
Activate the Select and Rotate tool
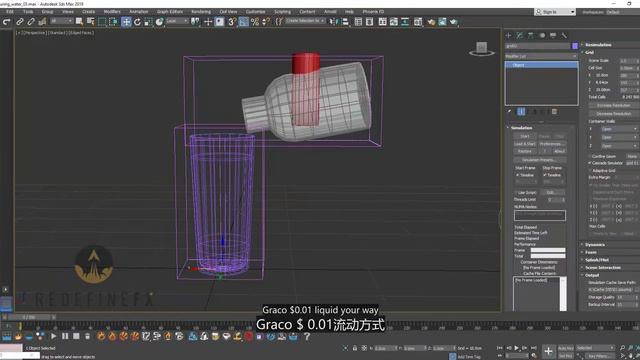[x=137, y=22]
